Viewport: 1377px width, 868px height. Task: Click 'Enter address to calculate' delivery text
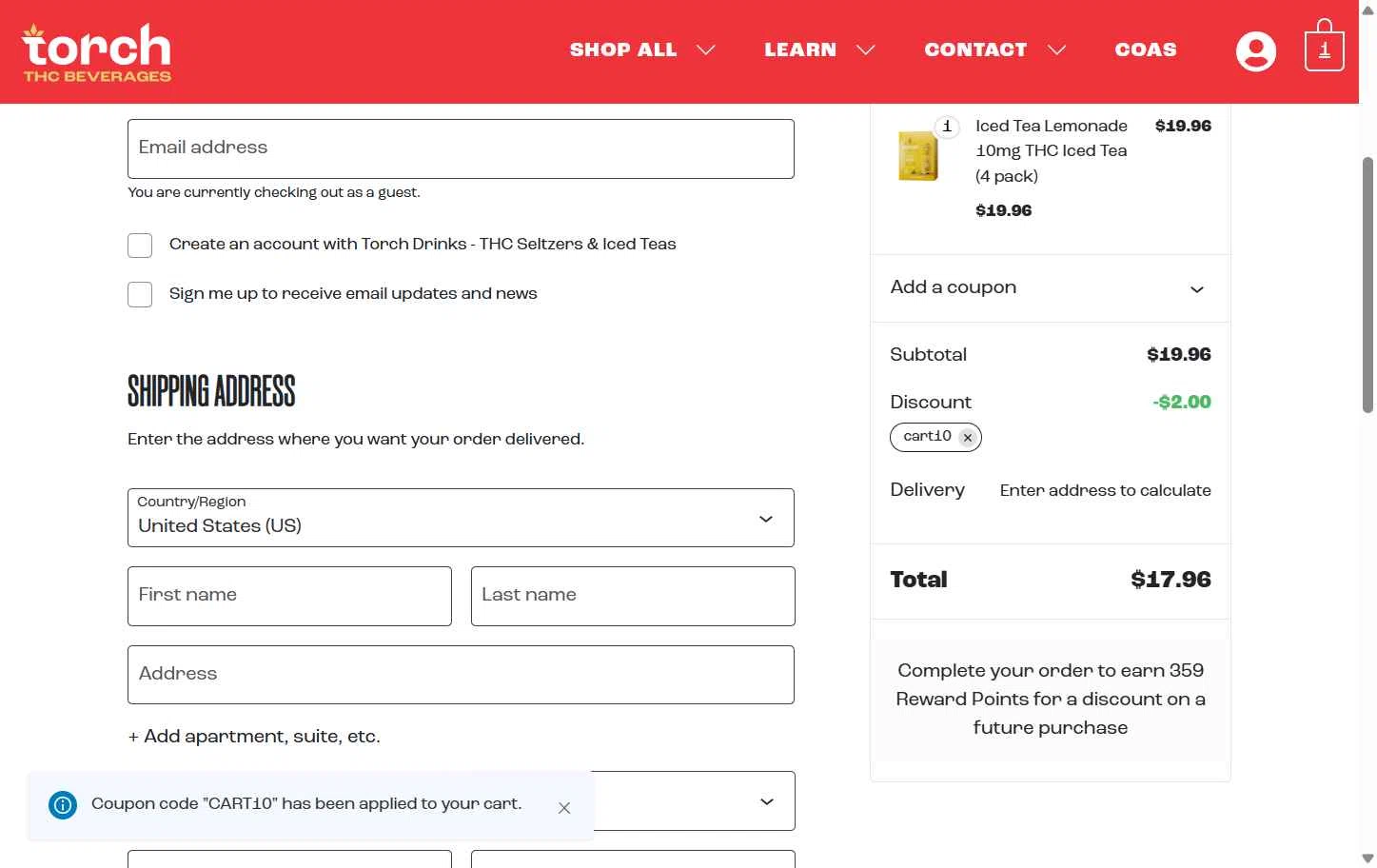[x=1106, y=491]
